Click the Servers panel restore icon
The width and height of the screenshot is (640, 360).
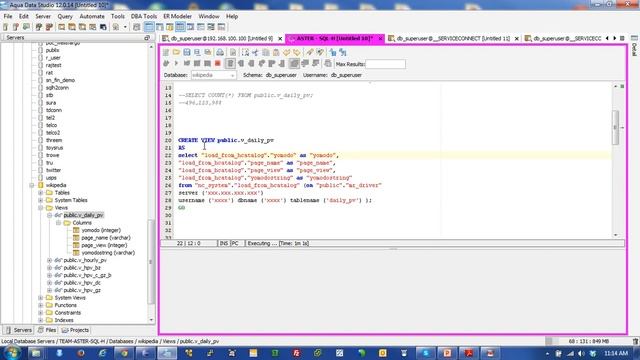pyautogui.click(x=147, y=38)
